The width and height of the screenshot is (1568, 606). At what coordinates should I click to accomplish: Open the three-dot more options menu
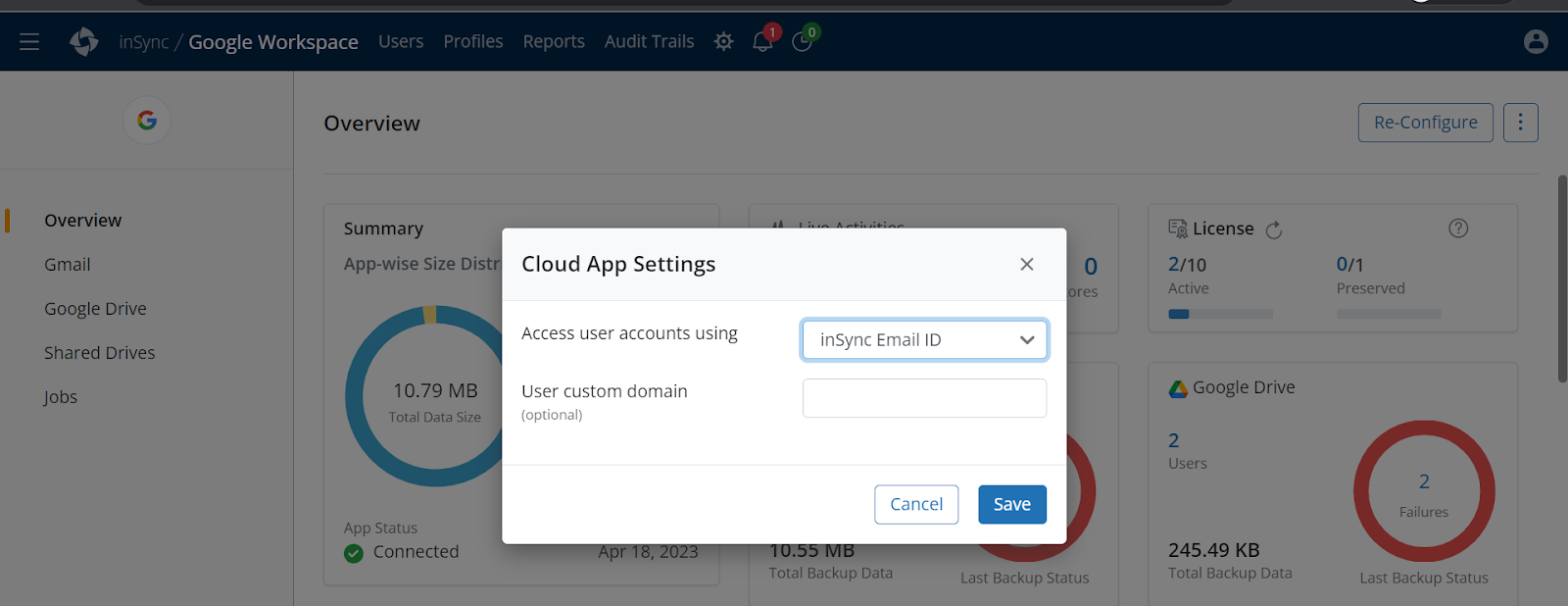pos(1520,123)
